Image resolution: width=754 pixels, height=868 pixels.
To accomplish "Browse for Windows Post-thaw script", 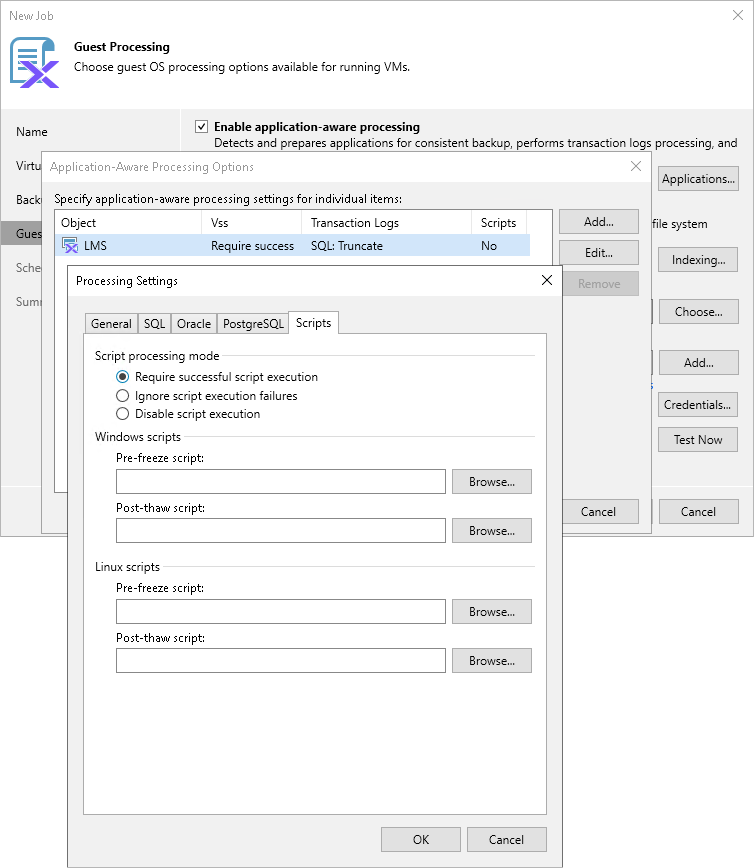I will [491, 531].
